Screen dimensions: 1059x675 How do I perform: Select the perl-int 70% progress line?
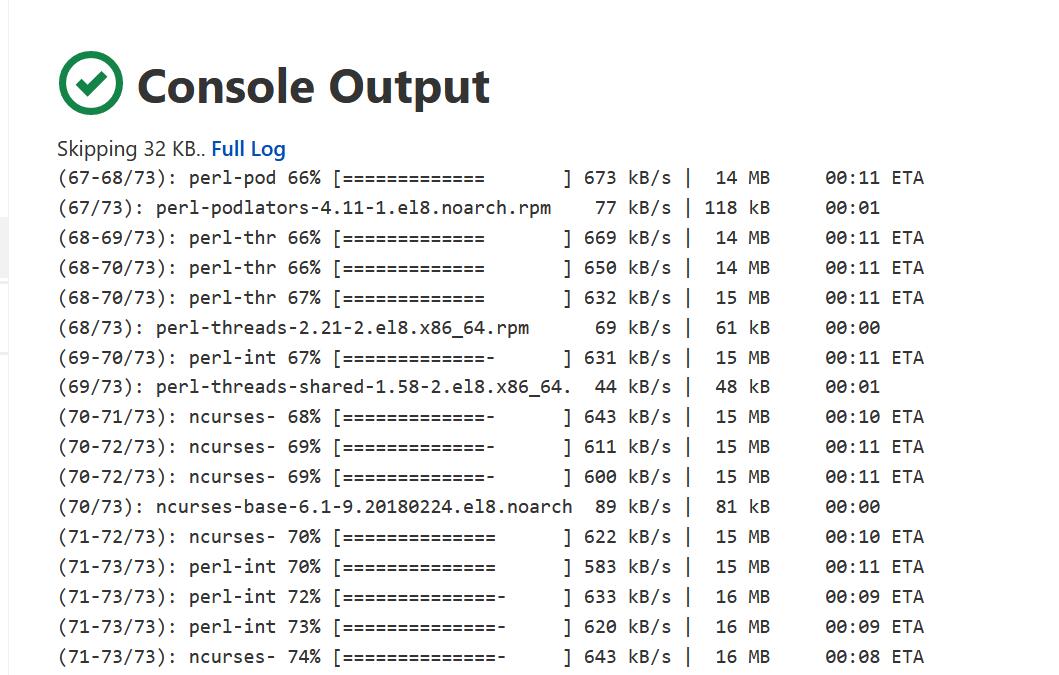point(491,566)
